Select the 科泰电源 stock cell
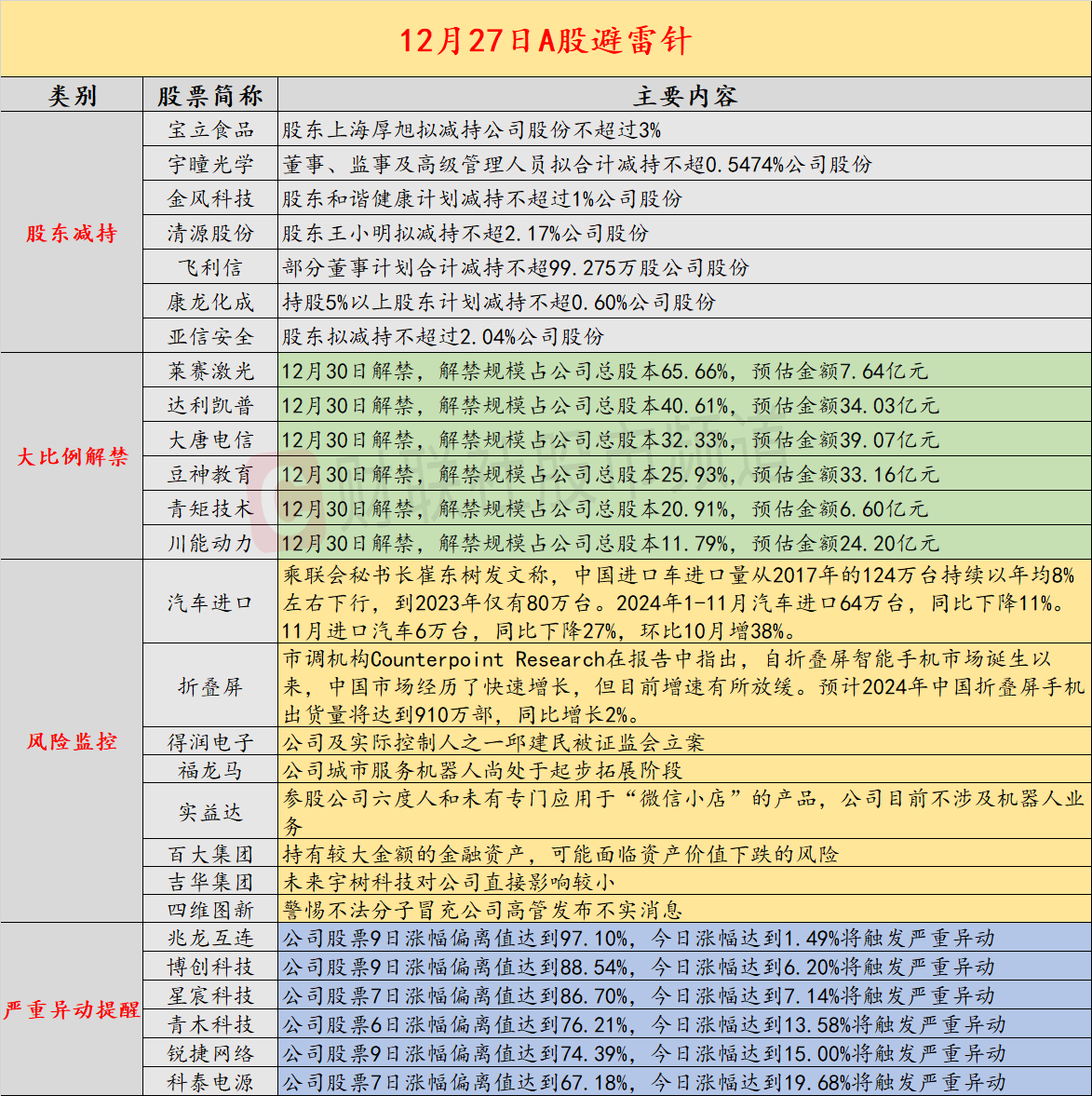1092x1096 pixels. coord(210,1083)
